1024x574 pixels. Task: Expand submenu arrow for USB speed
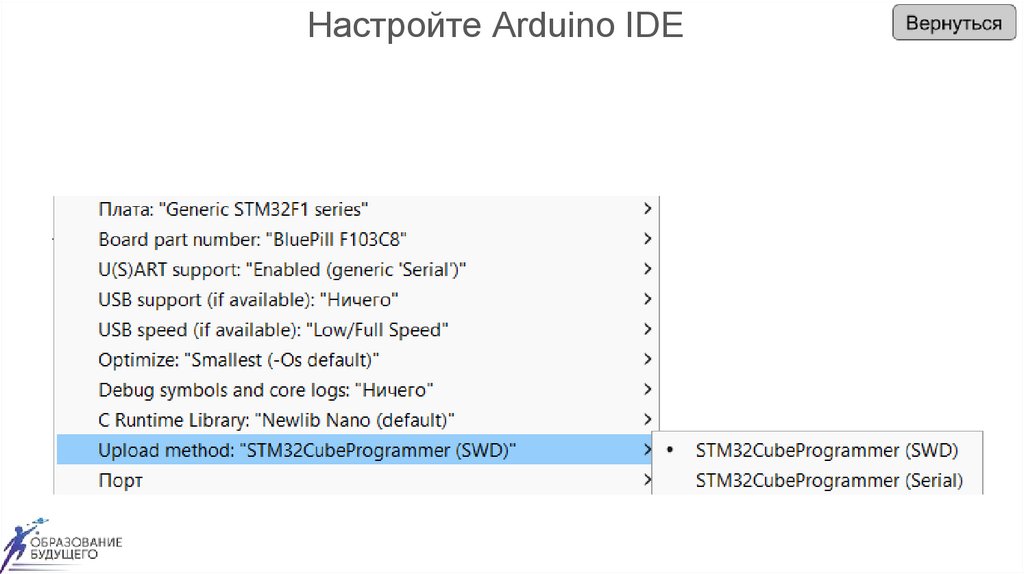pyautogui.click(x=647, y=328)
